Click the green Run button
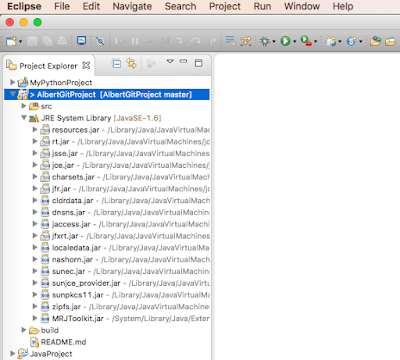 [285, 41]
